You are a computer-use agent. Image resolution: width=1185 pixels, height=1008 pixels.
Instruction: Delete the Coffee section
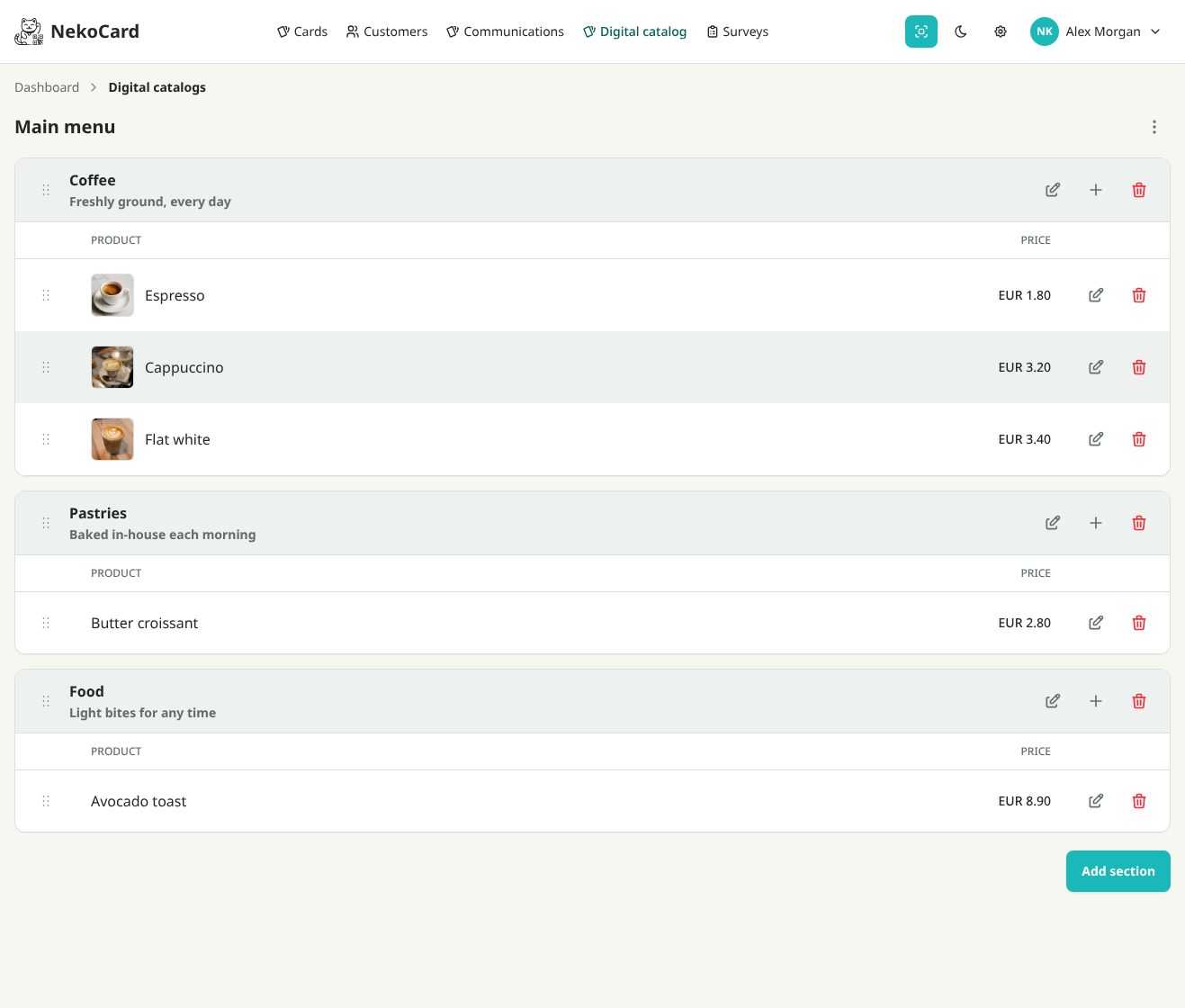(1139, 190)
